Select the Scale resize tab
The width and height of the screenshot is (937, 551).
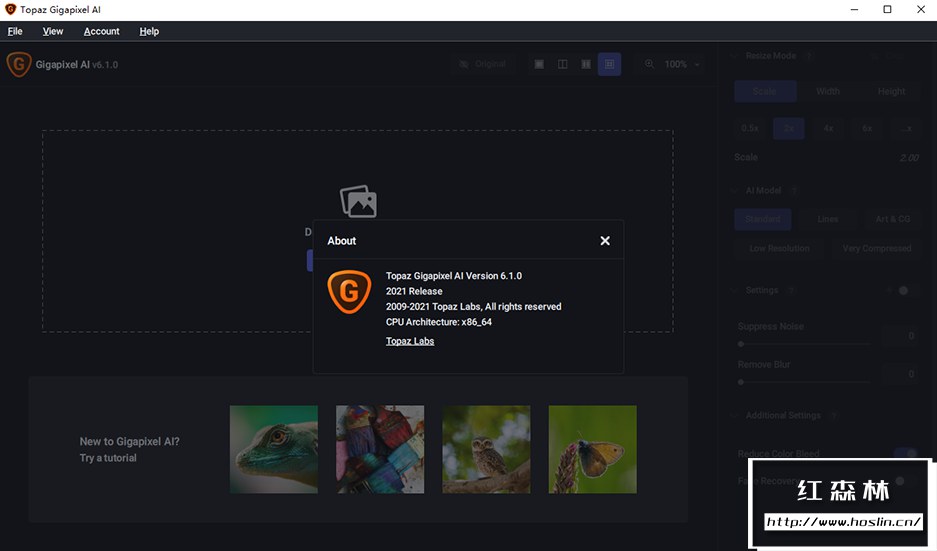[x=765, y=91]
